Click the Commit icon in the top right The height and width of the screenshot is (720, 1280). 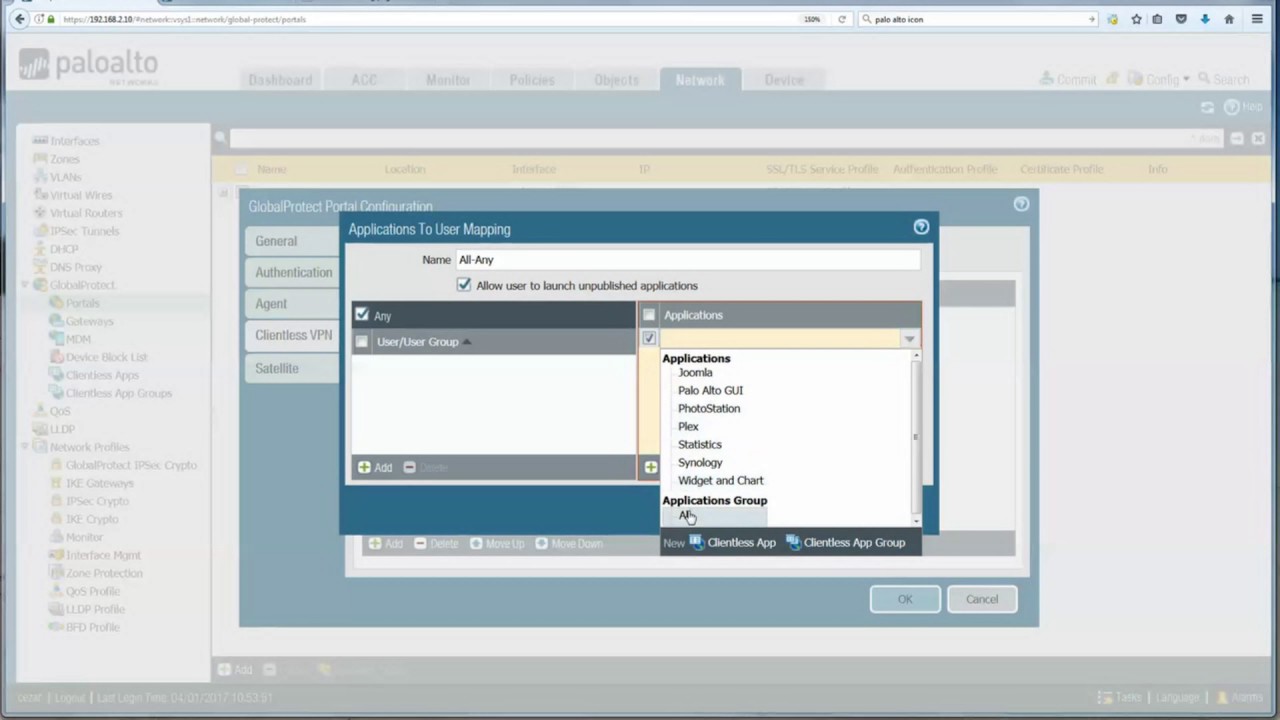click(x=1046, y=78)
